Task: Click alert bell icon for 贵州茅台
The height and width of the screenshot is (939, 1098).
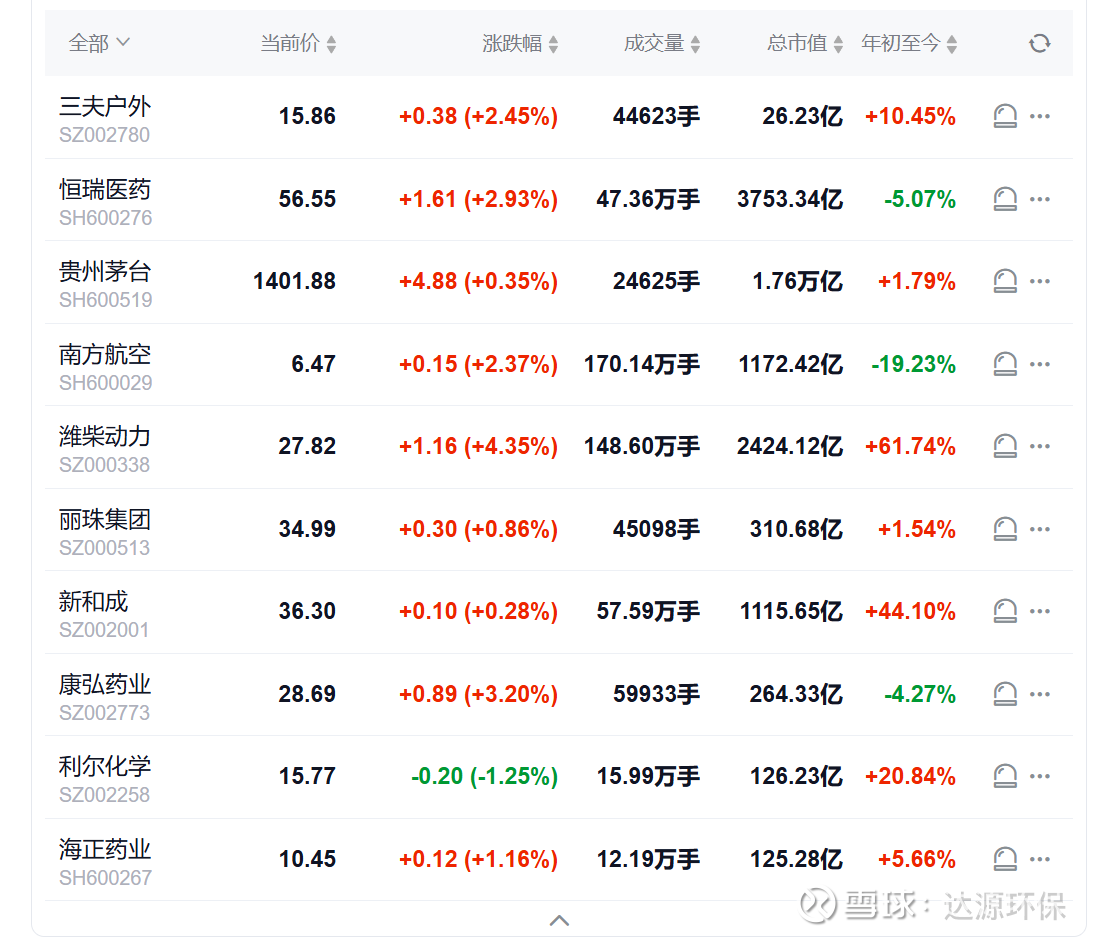Action: [x=1005, y=281]
